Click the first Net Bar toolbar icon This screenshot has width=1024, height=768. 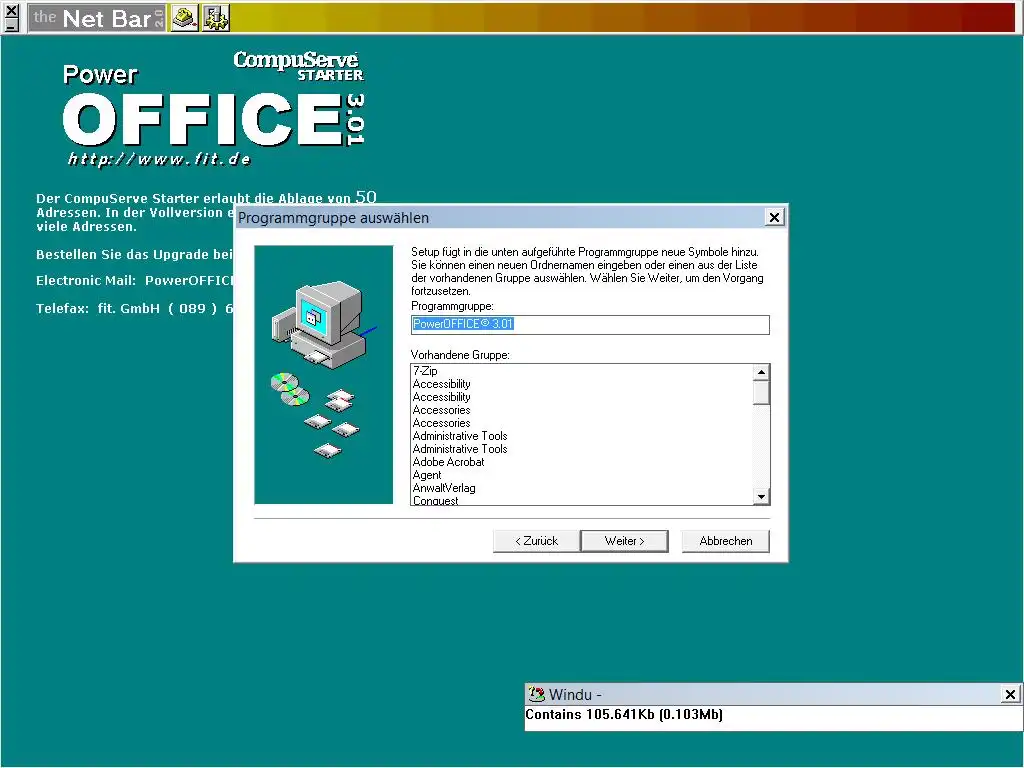[185, 18]
